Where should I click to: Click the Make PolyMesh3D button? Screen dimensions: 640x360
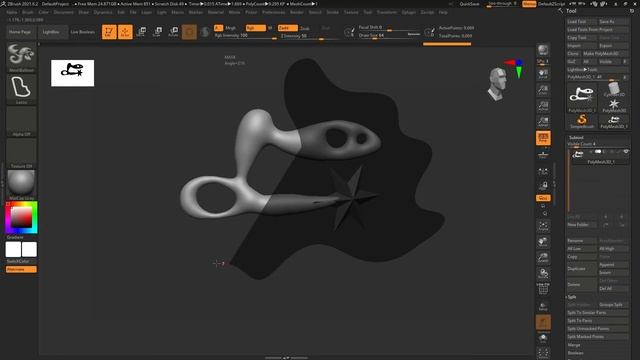click(605, 53)
